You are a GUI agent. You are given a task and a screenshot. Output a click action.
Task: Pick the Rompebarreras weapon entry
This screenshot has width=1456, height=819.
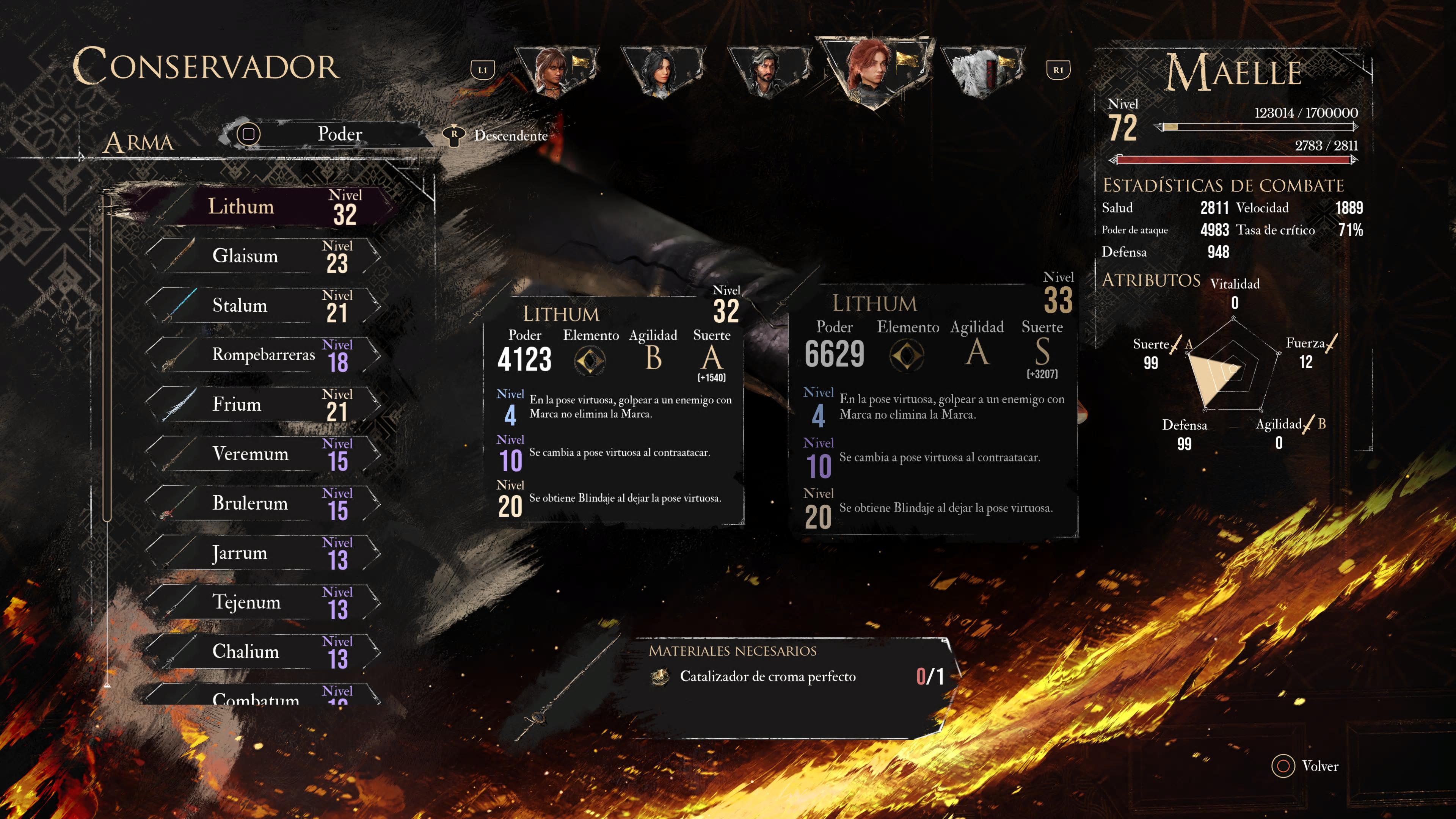[263, 355]
